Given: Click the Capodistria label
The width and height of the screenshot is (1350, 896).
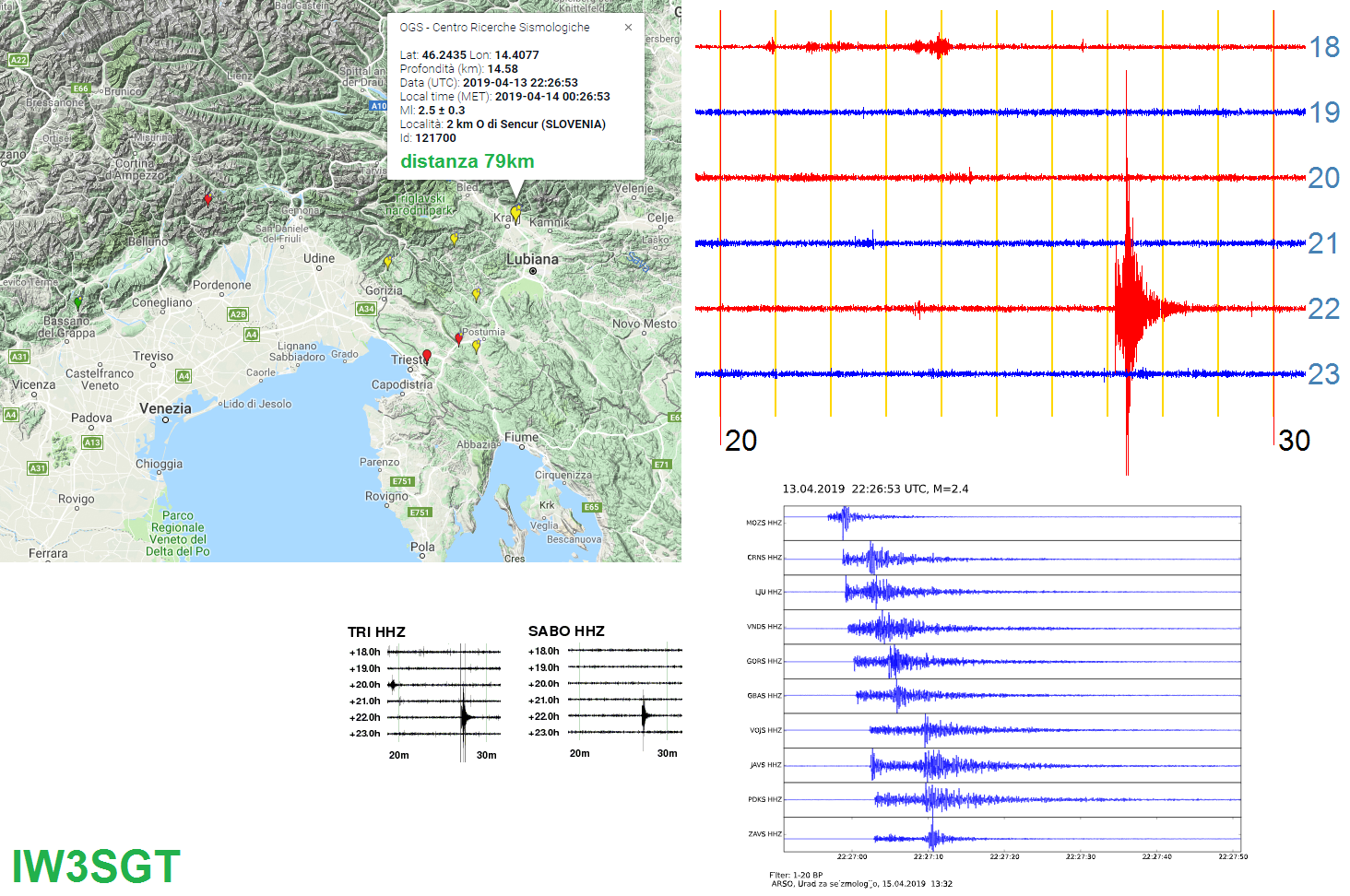Looking at the screenshot, I should 402,384.
